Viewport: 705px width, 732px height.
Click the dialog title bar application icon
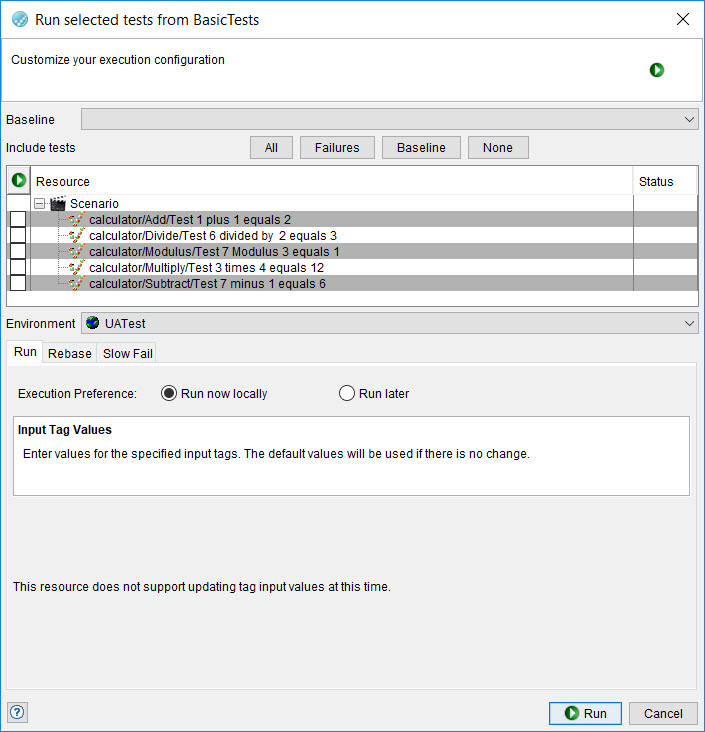20,20
